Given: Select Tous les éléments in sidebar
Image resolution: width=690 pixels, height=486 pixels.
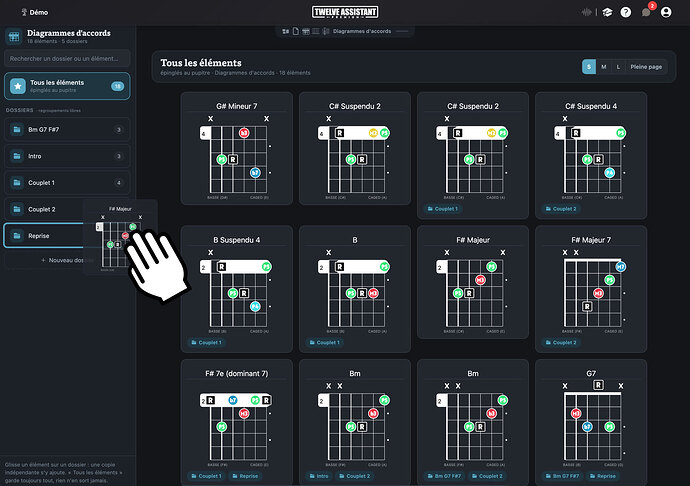Looking at the screenshot, I should (x=67, y=86).
